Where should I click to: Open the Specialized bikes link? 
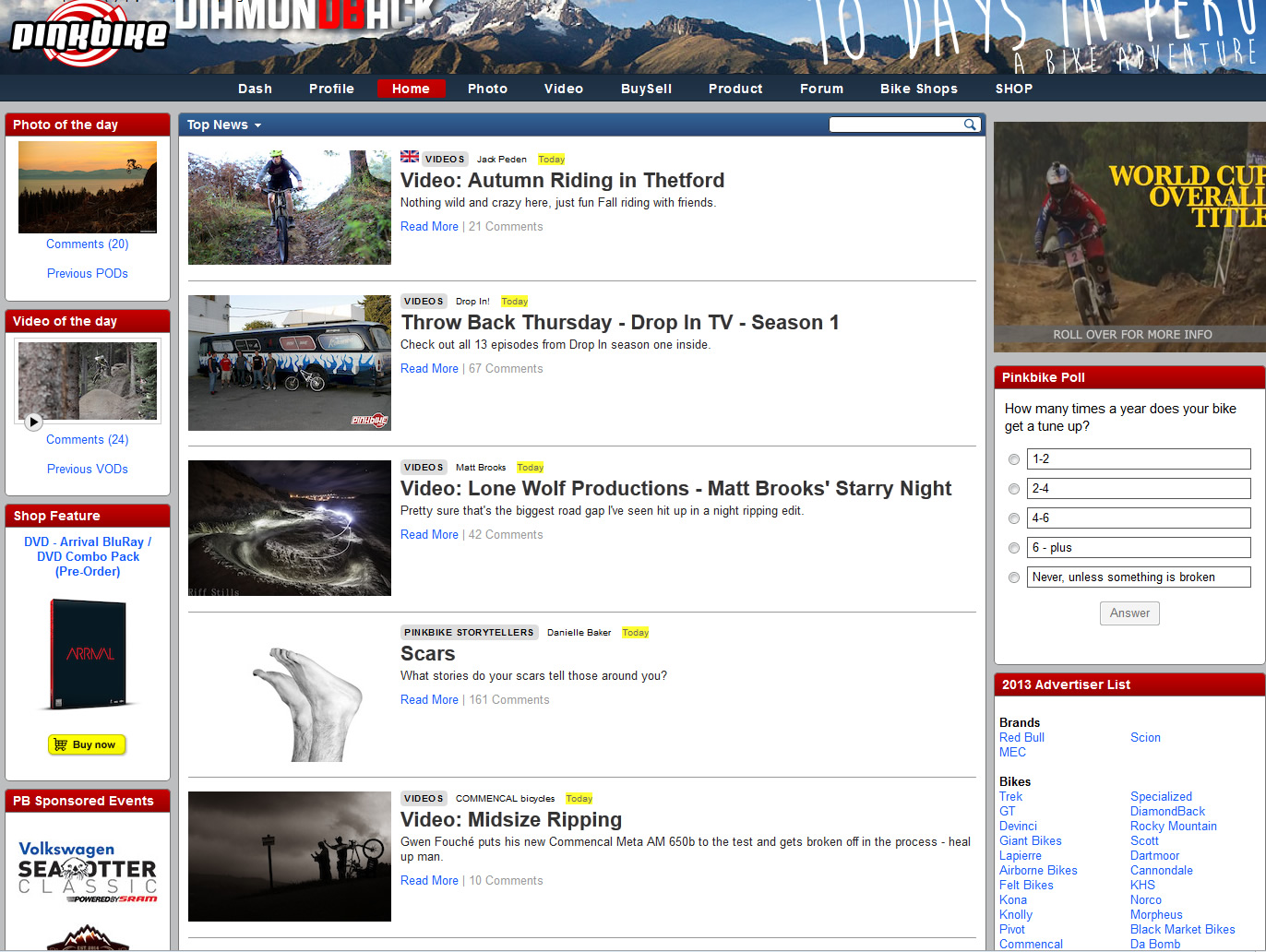pyautogui.click(x=1161, y=797)
